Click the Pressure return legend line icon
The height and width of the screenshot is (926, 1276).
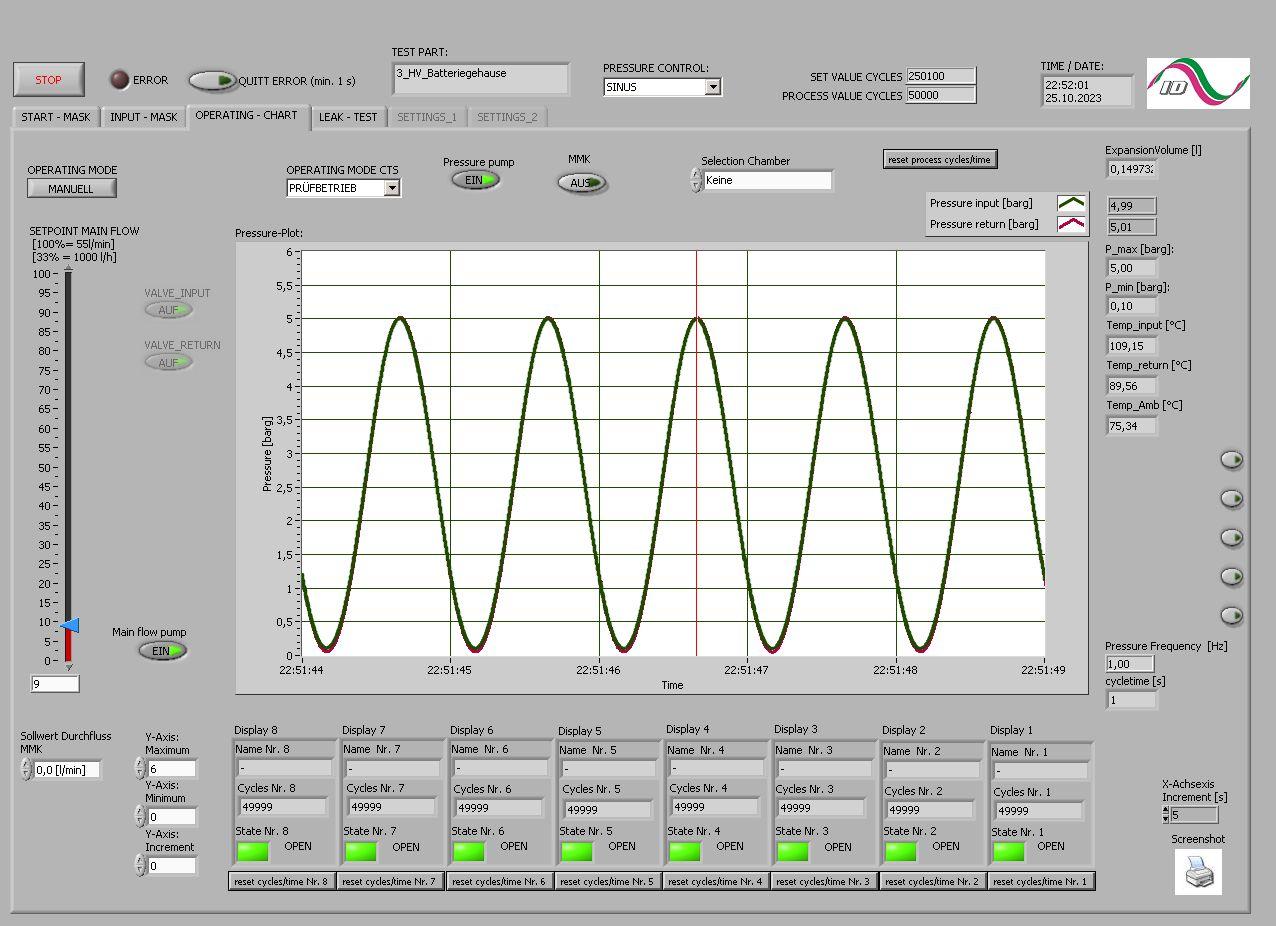[x=1071, y=224]
